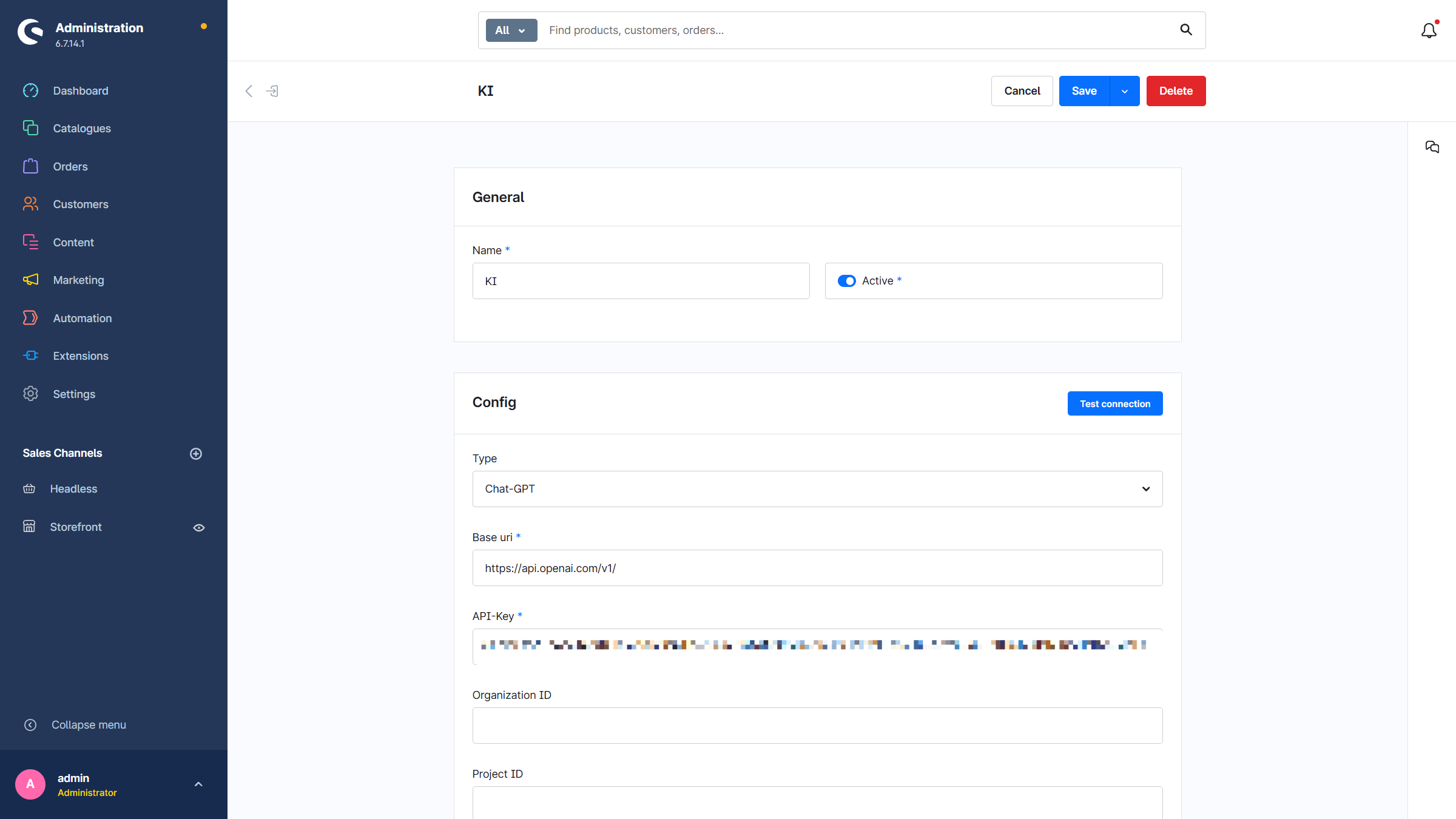
Task: Click the Base uri input field
Action: [x=817, y=568]
